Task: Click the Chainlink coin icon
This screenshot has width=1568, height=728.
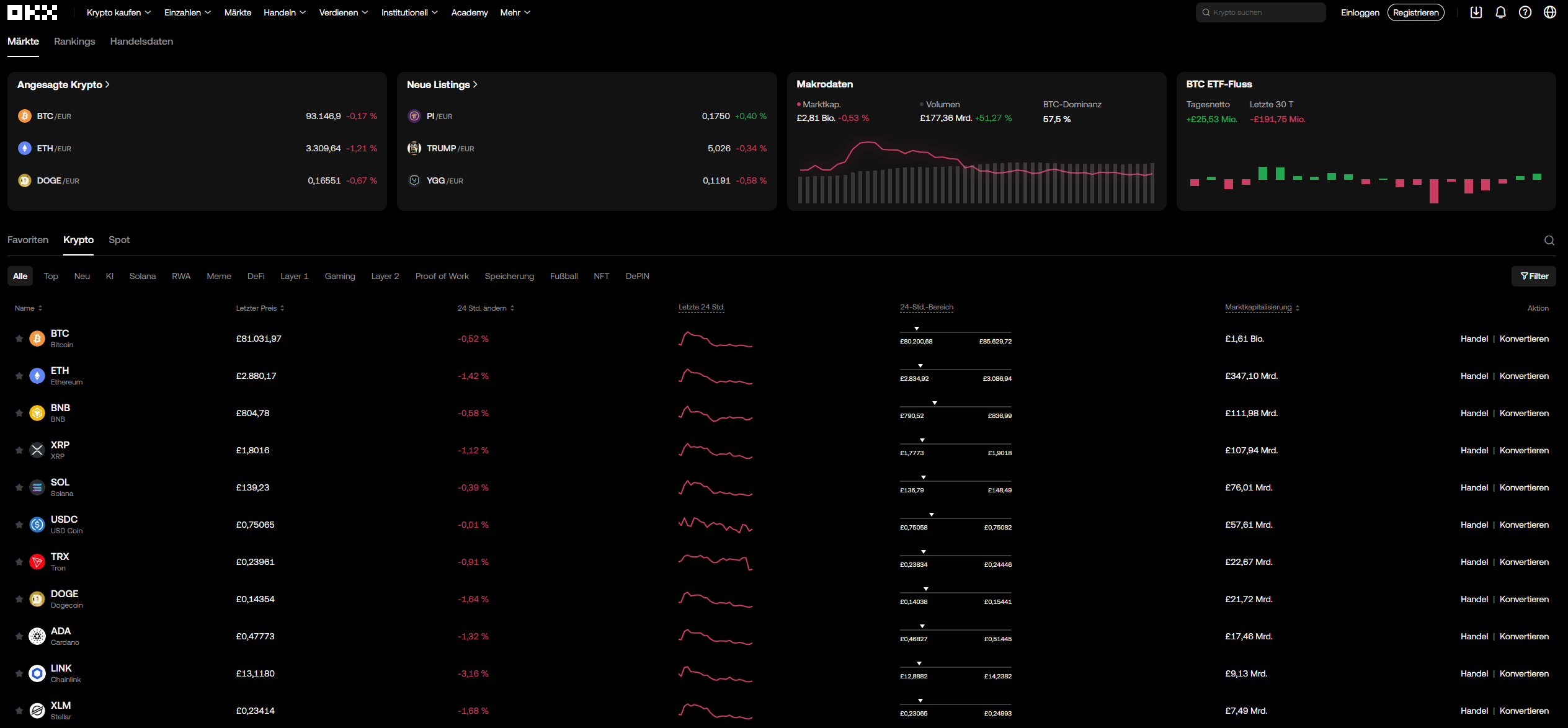Action: 37,673
